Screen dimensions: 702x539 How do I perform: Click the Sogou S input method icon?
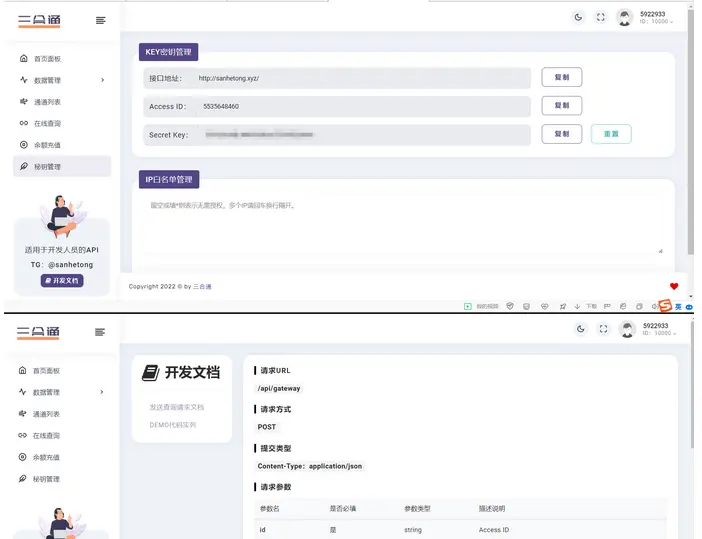665,305
